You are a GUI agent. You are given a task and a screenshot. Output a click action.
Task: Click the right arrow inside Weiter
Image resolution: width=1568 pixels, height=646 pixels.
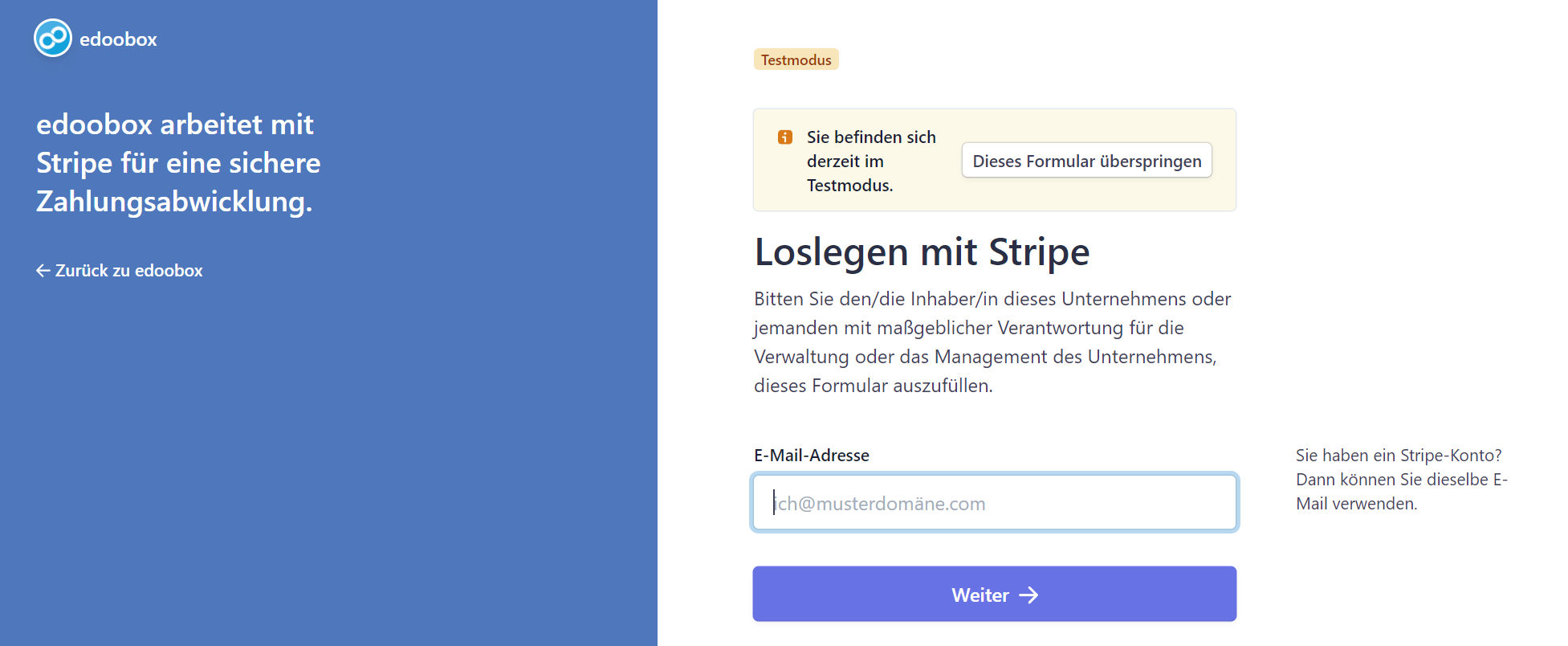(x=1028, y=595)
